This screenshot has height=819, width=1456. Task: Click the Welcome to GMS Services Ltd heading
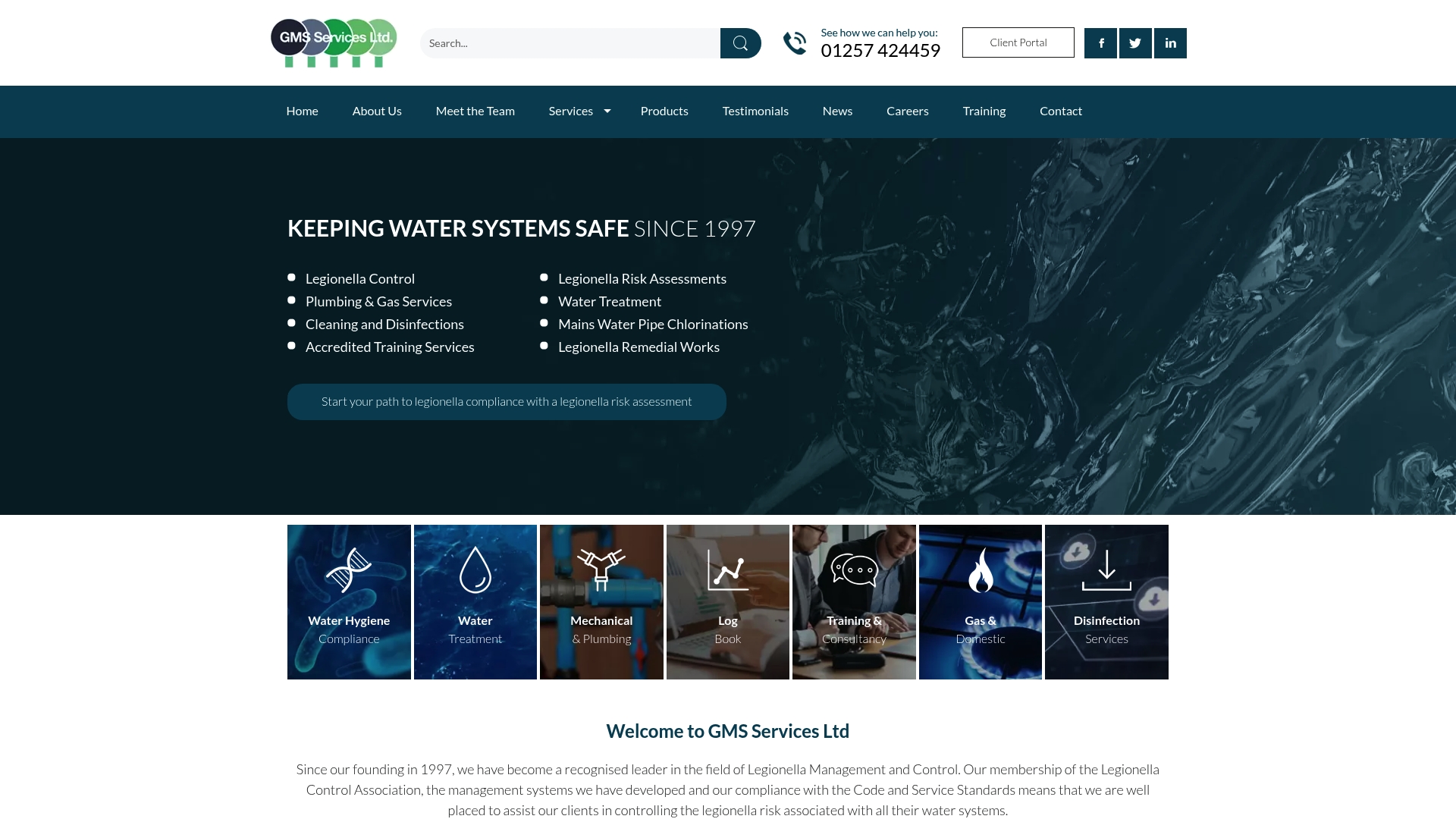tap(728, 732)
